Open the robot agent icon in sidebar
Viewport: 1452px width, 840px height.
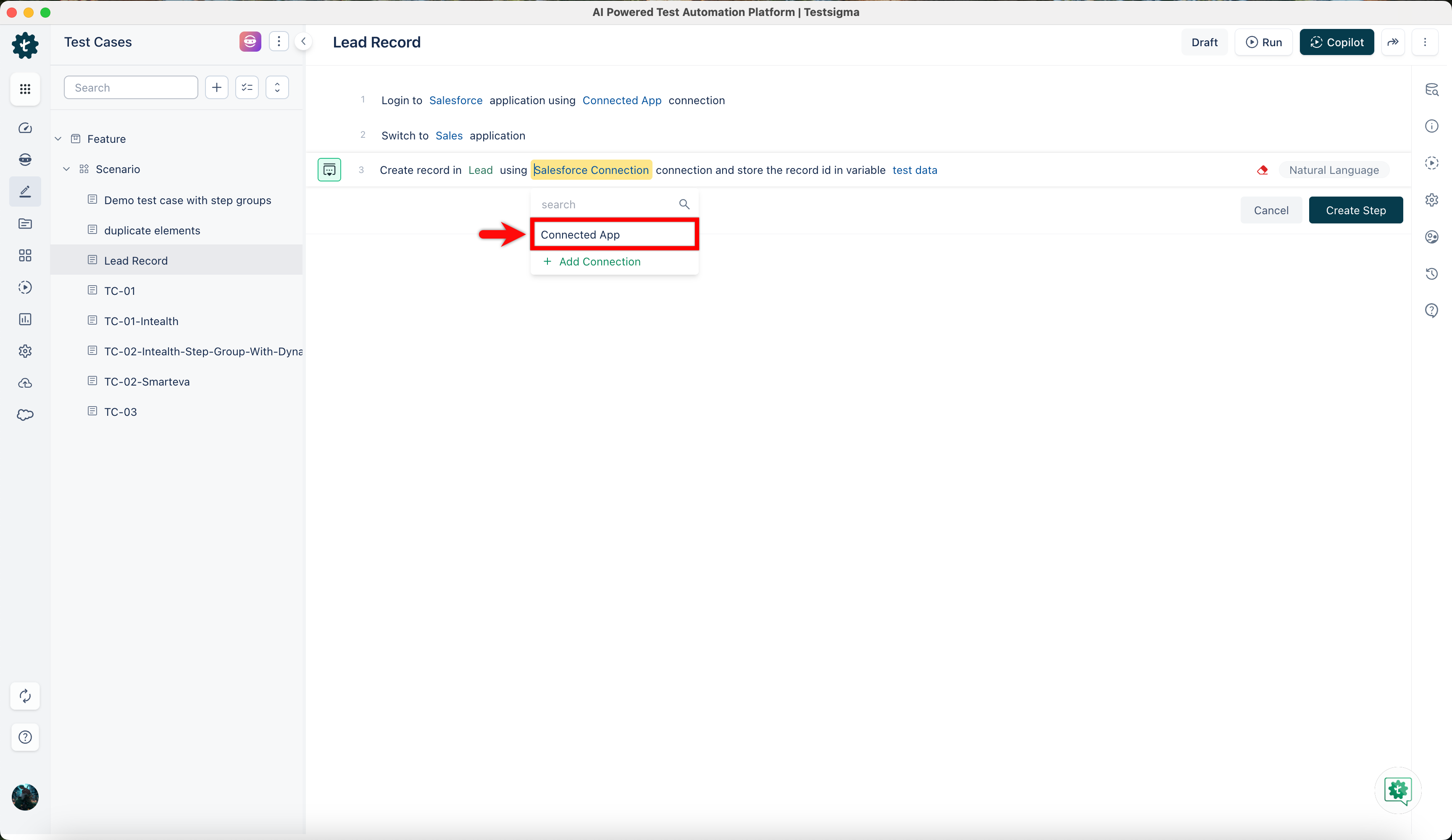click(x=25, y=160)
